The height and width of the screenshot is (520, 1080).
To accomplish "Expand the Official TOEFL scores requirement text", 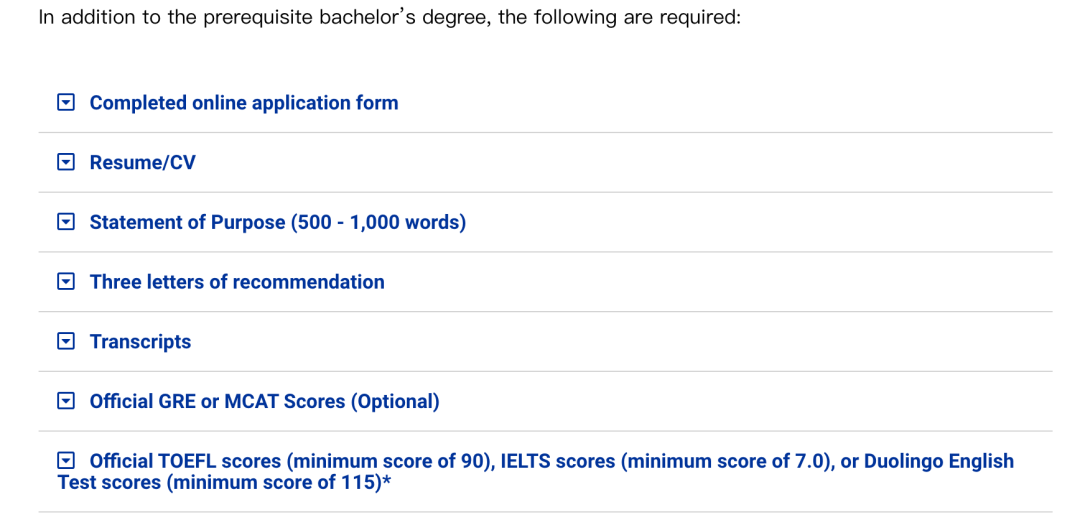I will point(536,472).
